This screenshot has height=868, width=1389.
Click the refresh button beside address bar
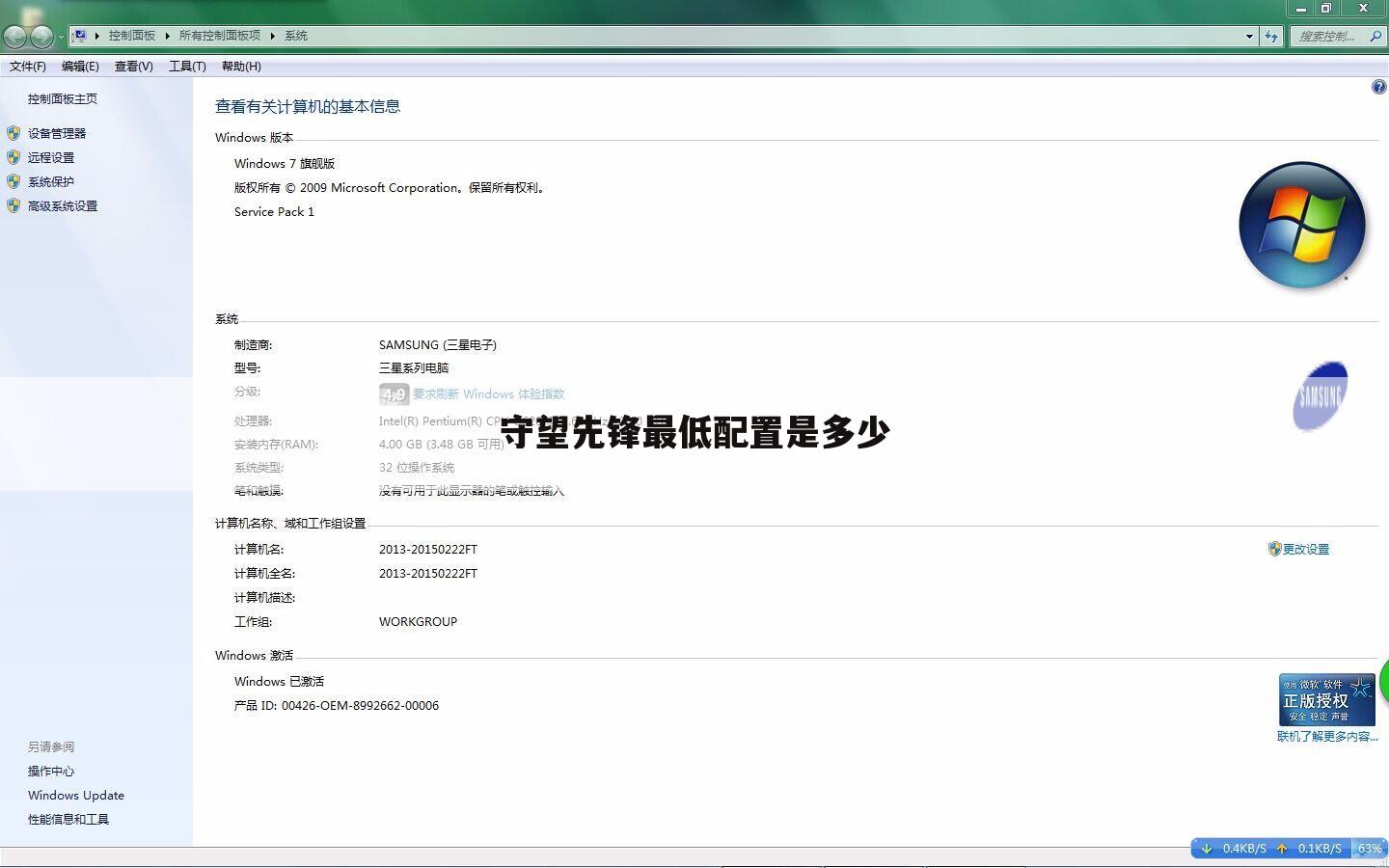click(x=1271, y=37)
